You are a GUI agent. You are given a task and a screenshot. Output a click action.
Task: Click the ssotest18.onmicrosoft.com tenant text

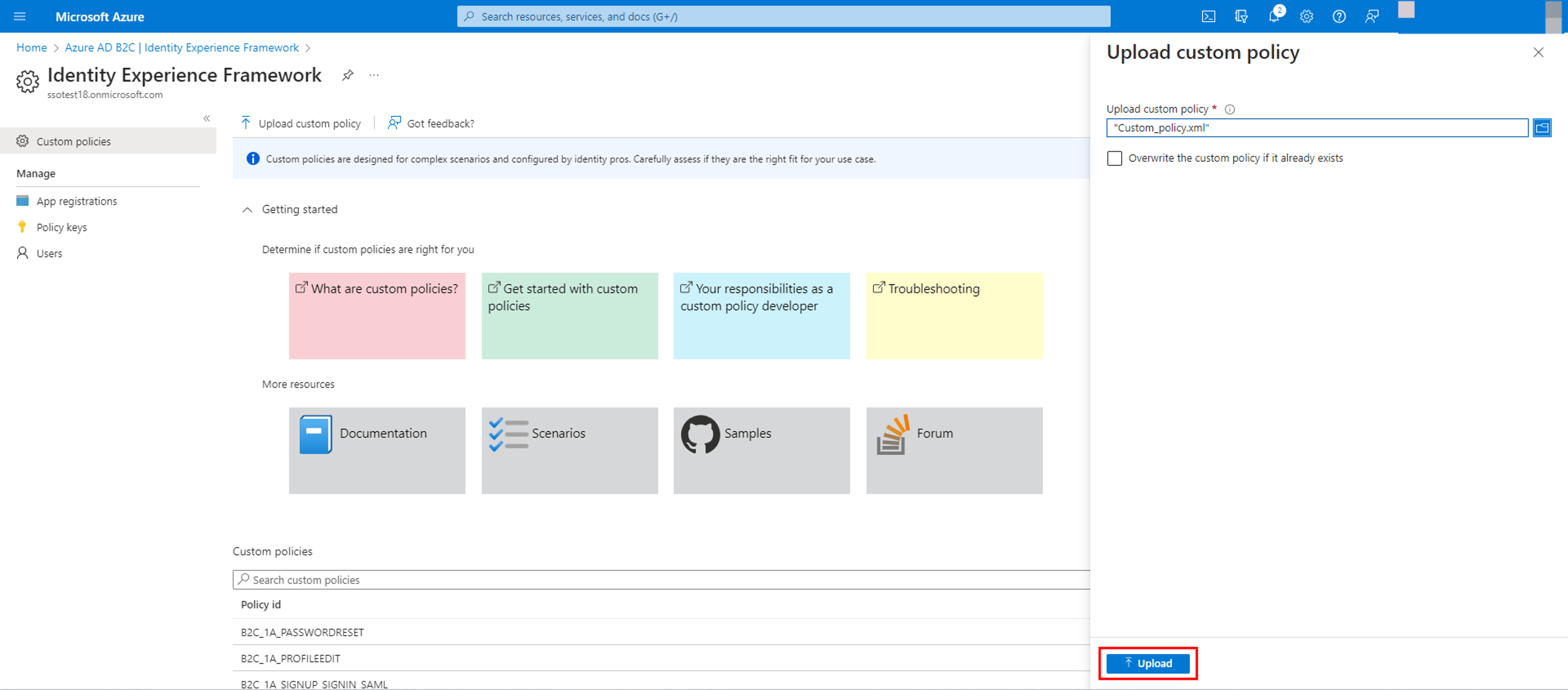(x=105, y=94)
